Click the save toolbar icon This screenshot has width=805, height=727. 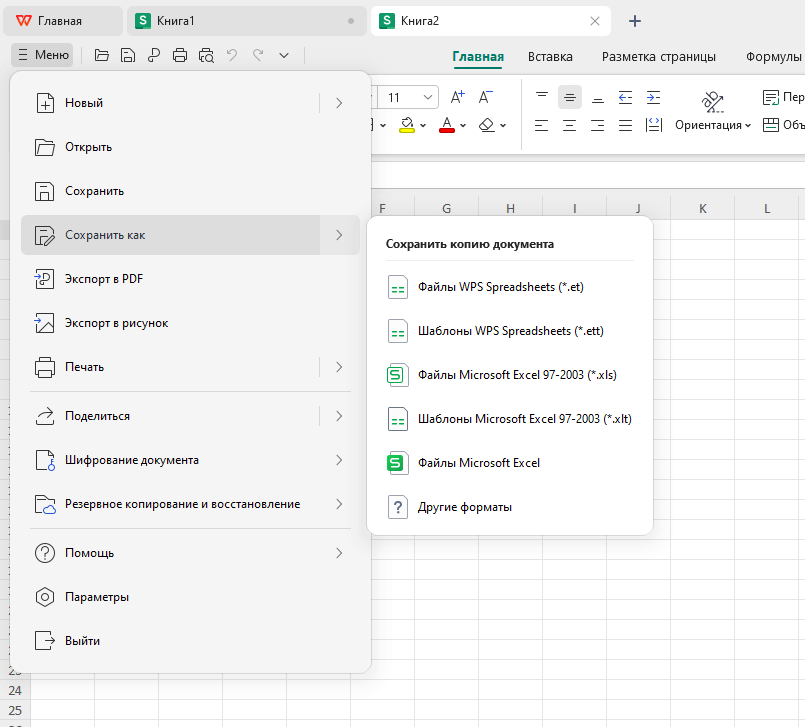click(128, 55)
